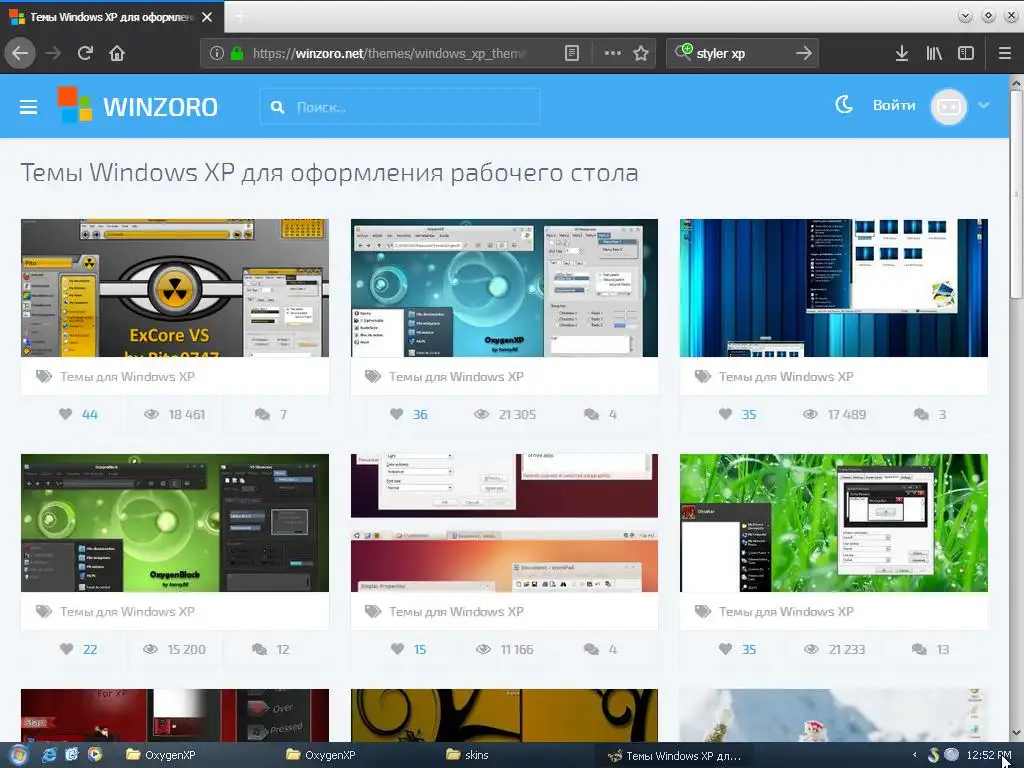Click the green padlock security icon

(237, 53)
